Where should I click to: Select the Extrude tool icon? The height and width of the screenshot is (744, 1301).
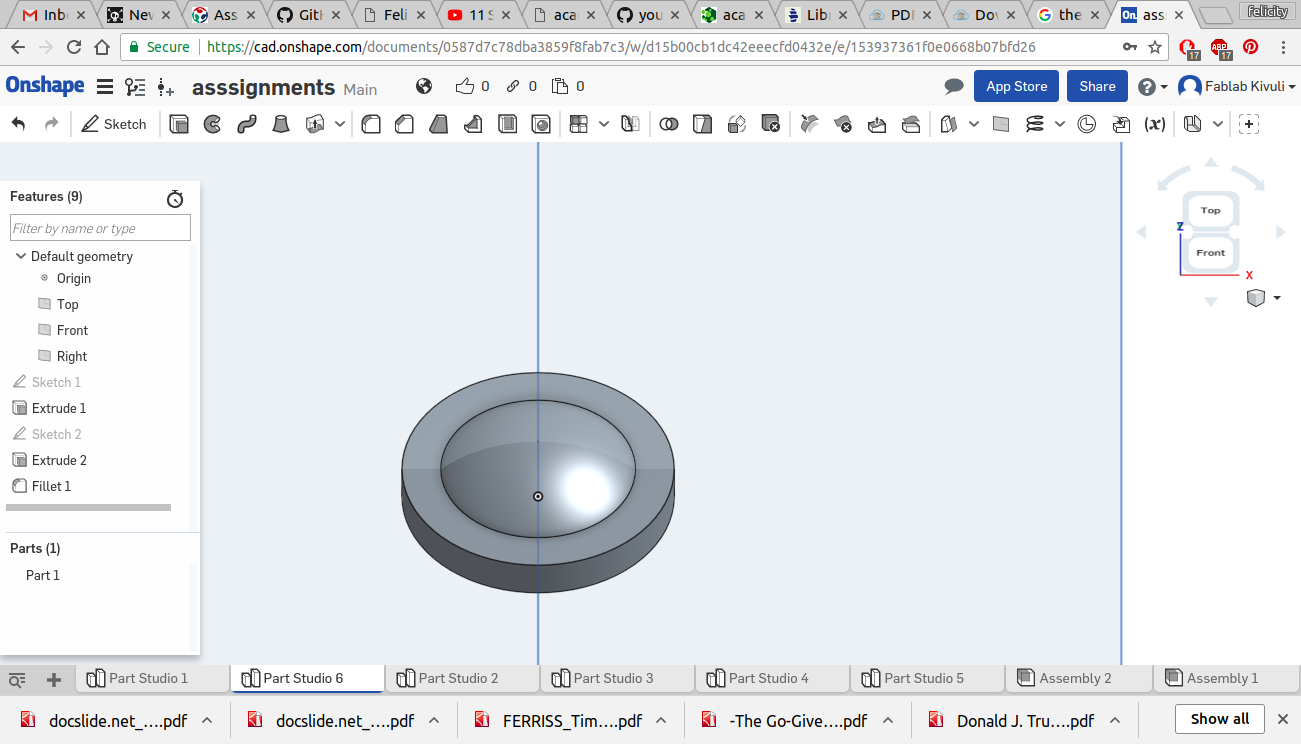(179, 124)
